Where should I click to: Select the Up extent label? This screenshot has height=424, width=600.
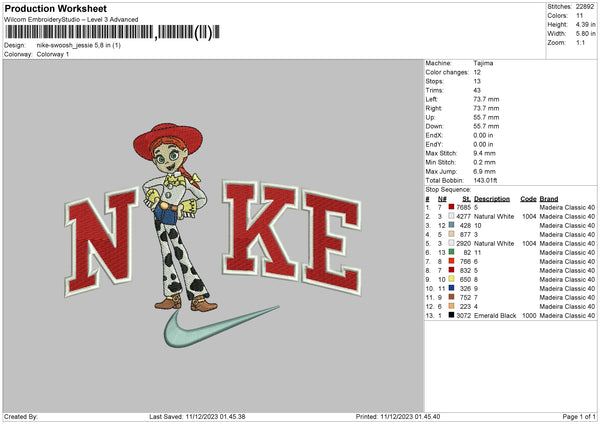430,117
